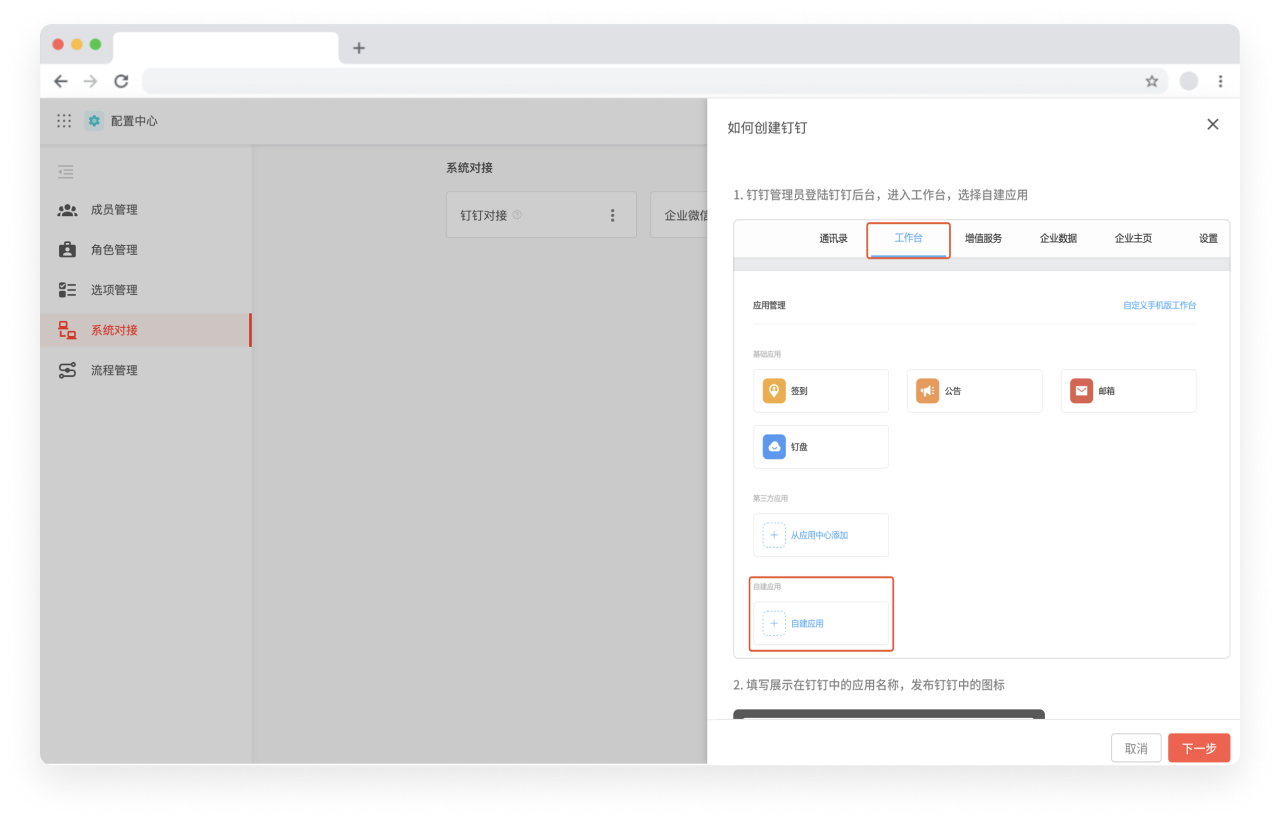Click the 系统对接 page heading
Screen dimensions: 1280x822
tap(469, 168)
